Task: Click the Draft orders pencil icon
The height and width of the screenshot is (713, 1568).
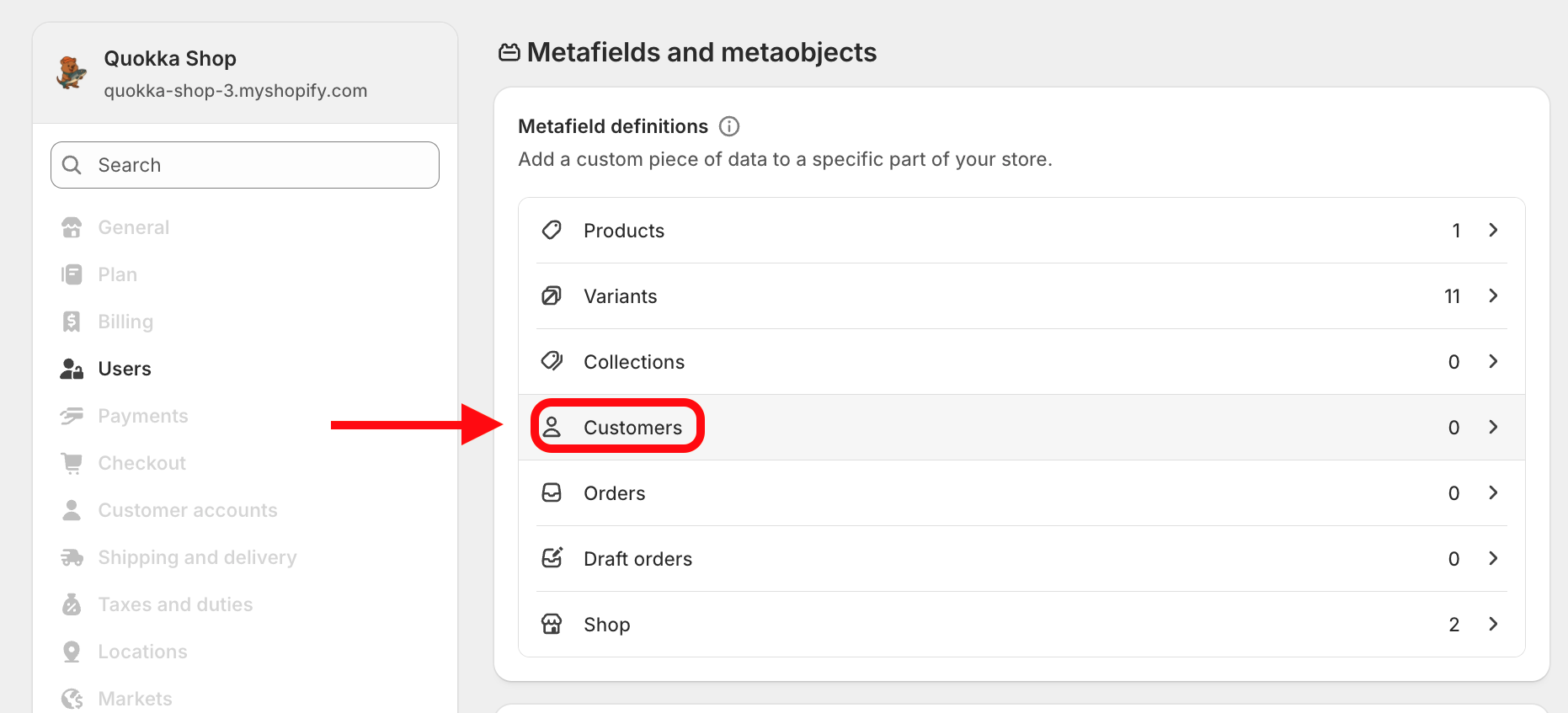Action: (x=552, y=558)
